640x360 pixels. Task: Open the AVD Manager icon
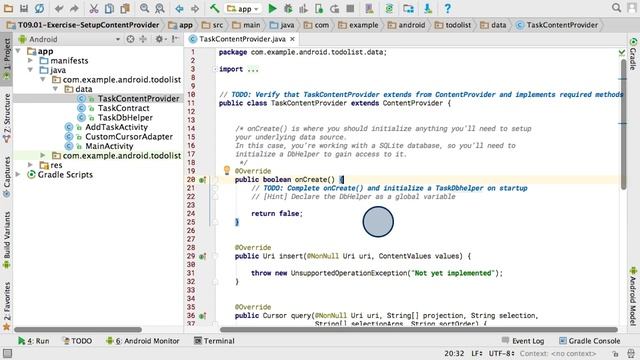click(x=369, y=8)
